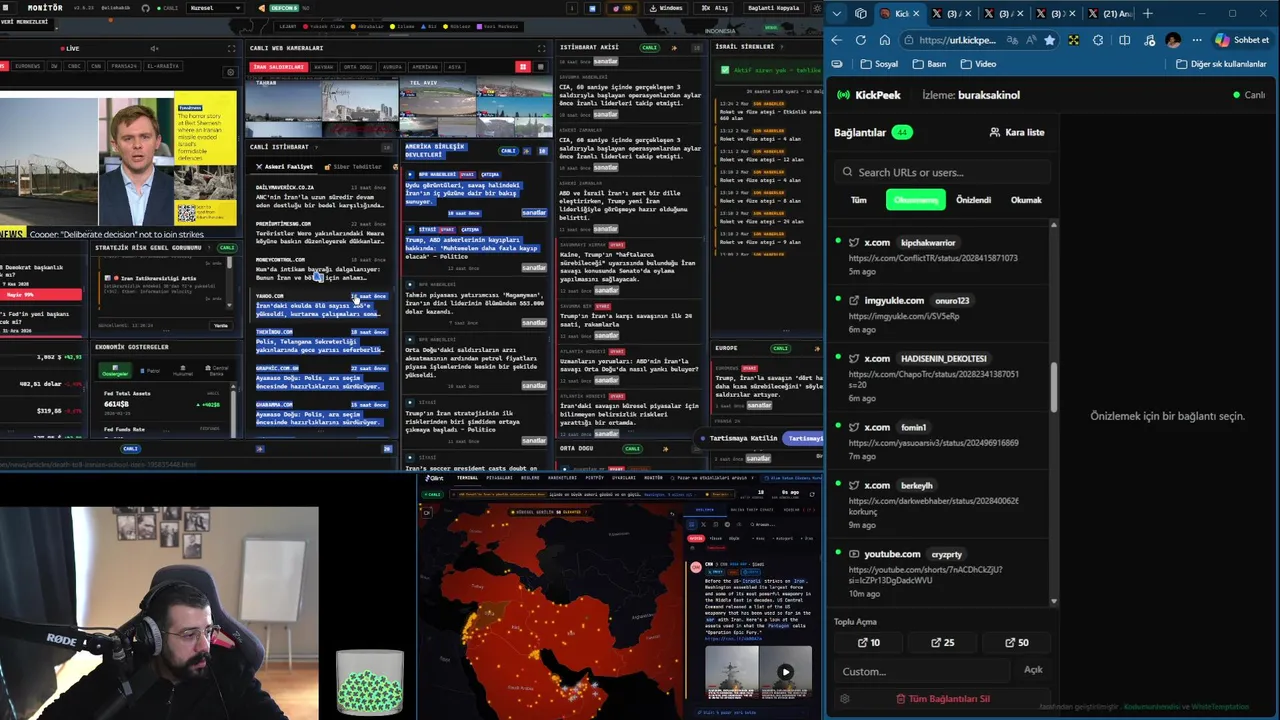
Task: Open the Askeri Faaliyet intelligence tab
Action: [x=284, y=167]
